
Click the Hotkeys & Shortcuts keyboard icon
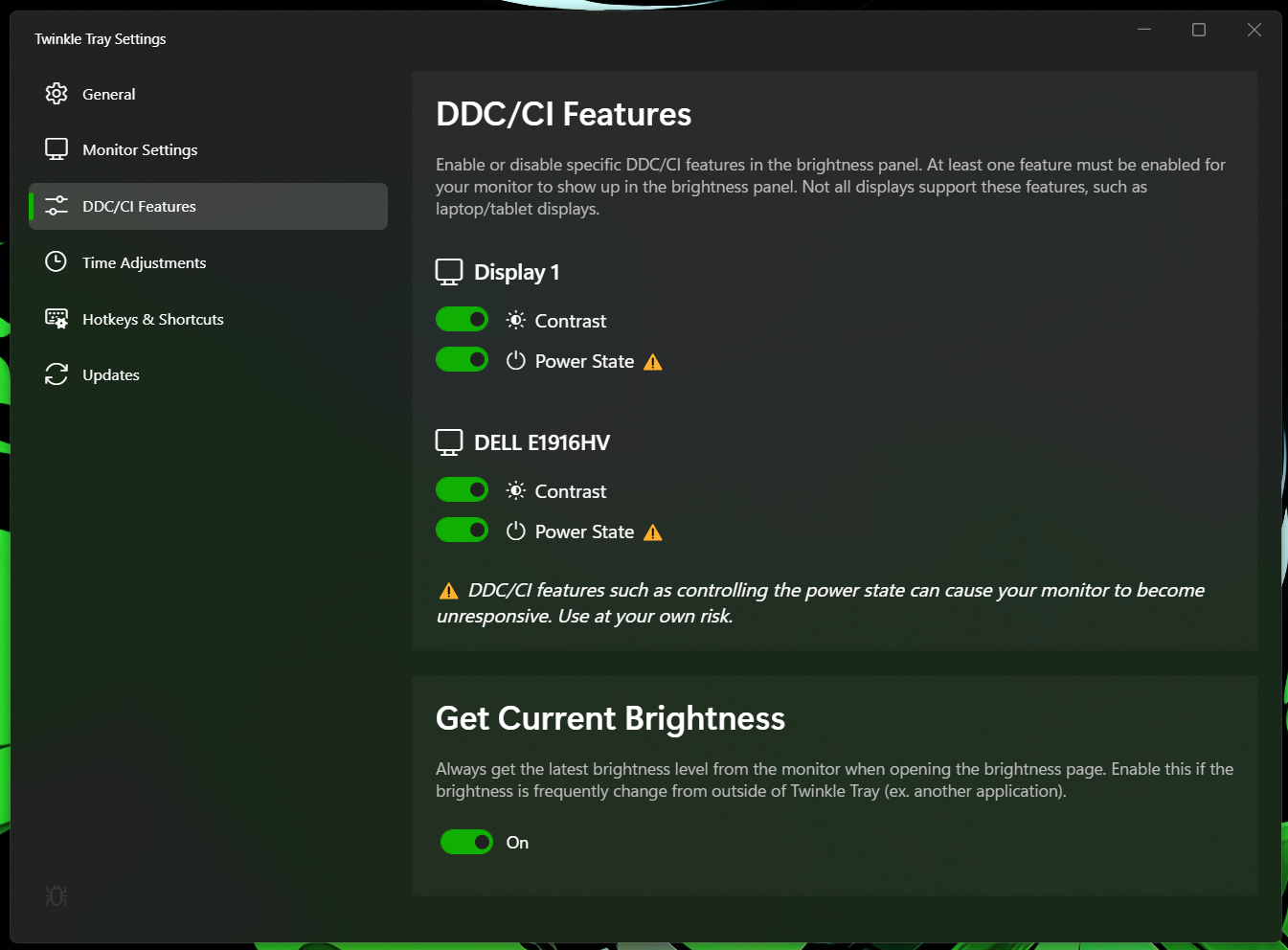56,319
